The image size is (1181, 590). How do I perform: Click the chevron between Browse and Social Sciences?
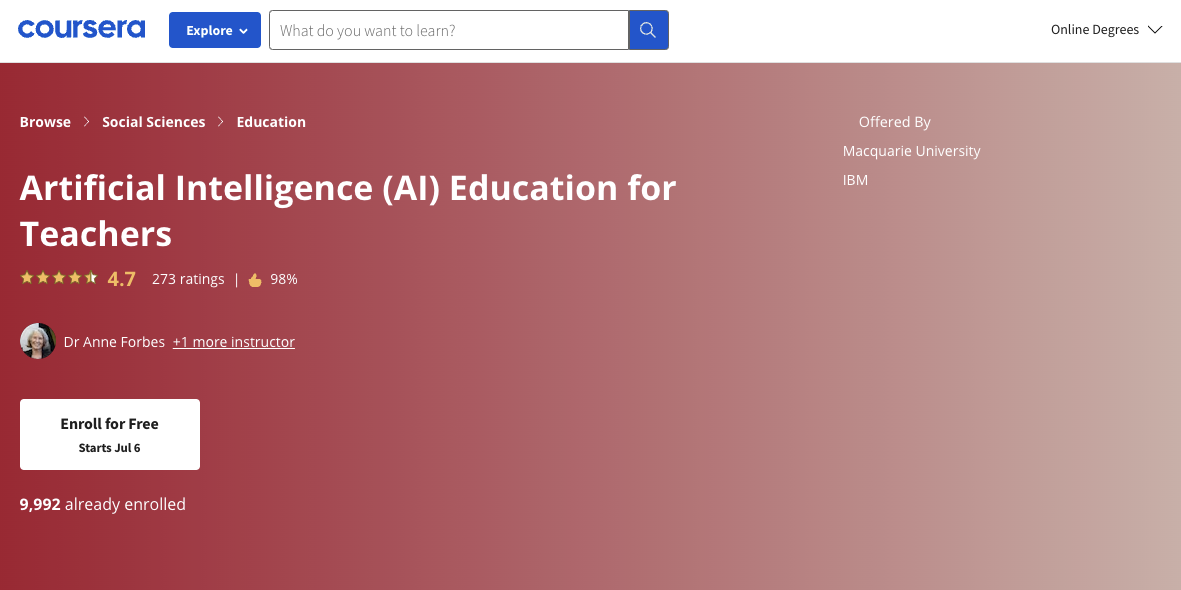[86, 121]
